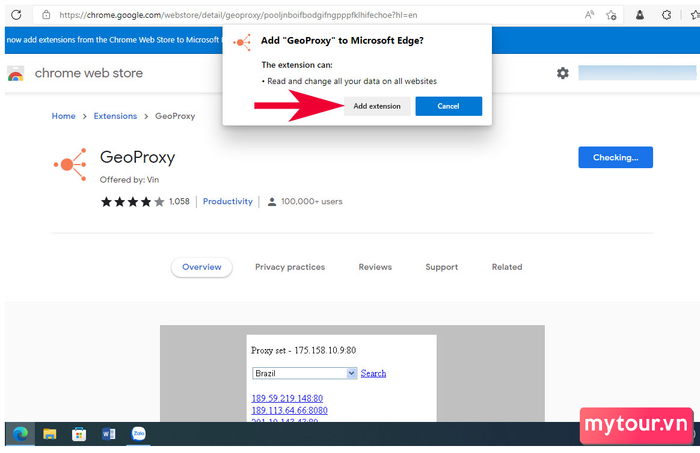
Task: Click Cancel in the GeoProxy dialog
Action: [x=448, y=106]
